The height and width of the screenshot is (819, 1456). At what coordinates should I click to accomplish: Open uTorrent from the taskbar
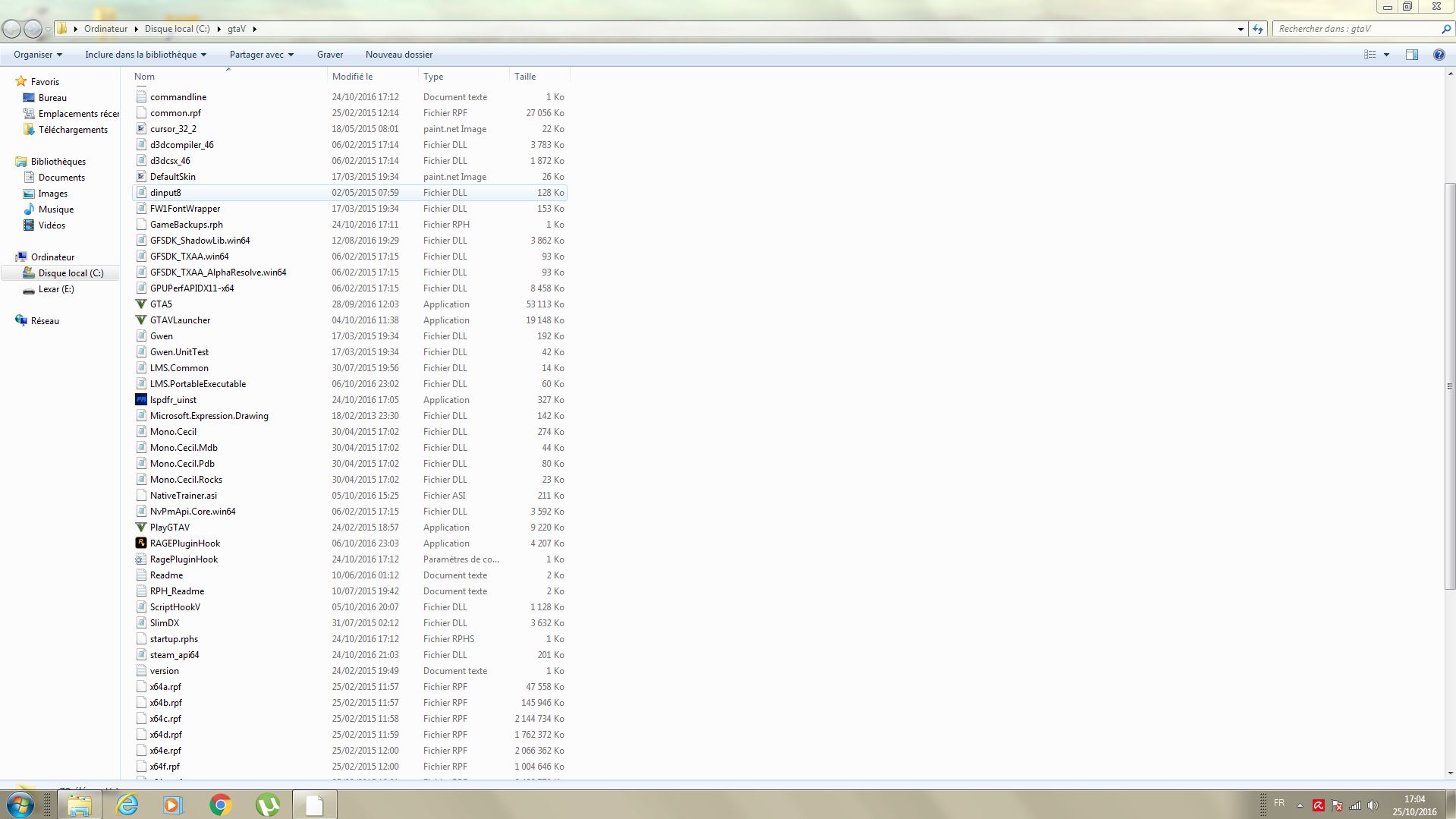click(x=268, y=805)
